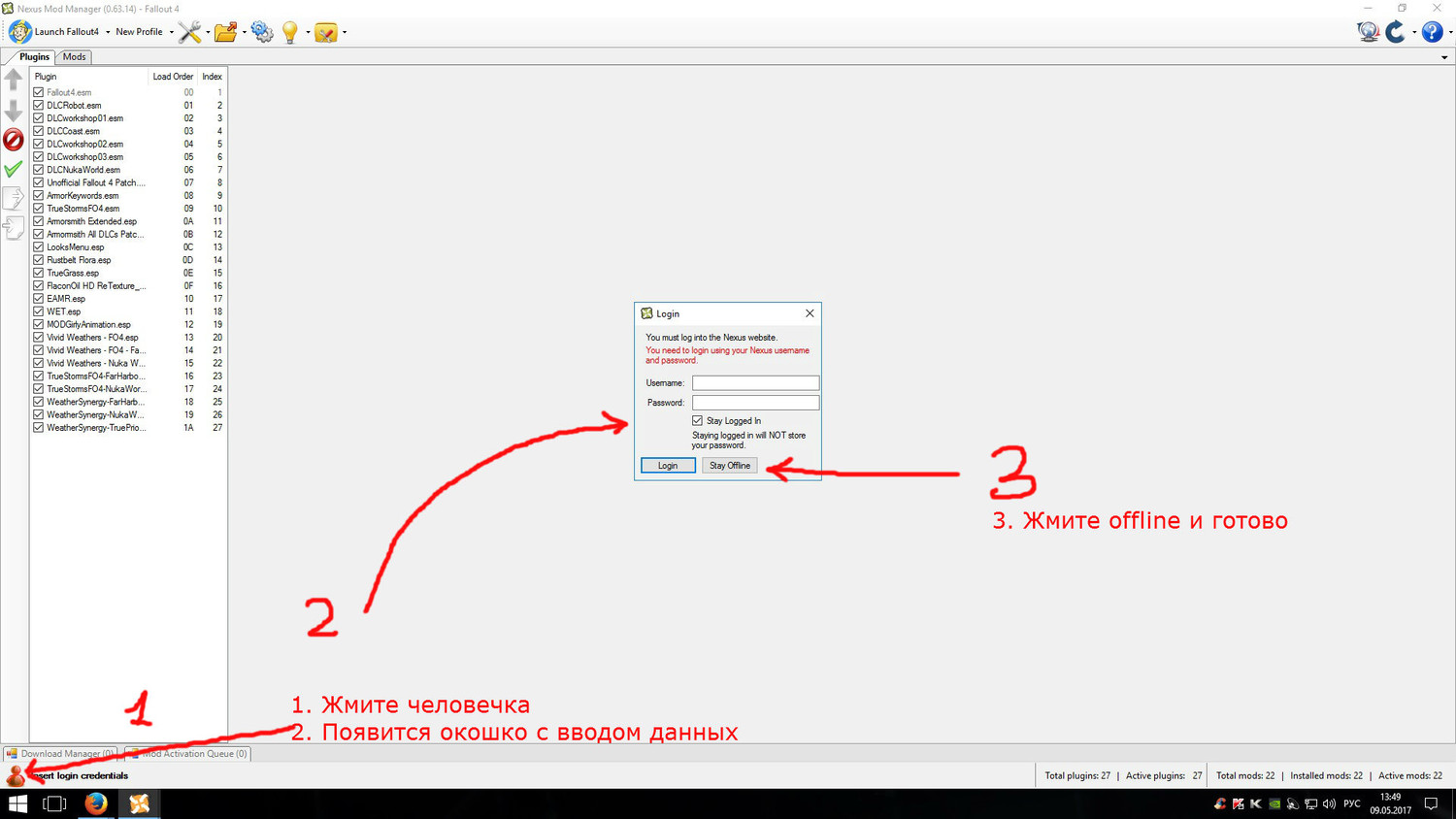
Task: Open the gear settings icon in toolbar
Action: [x=262, y=32]
